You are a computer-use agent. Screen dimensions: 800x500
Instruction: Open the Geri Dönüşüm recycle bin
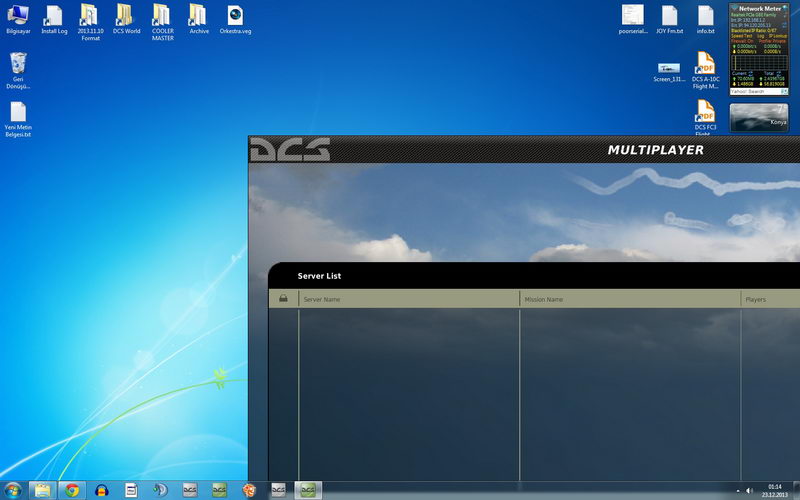click(18, 70)
